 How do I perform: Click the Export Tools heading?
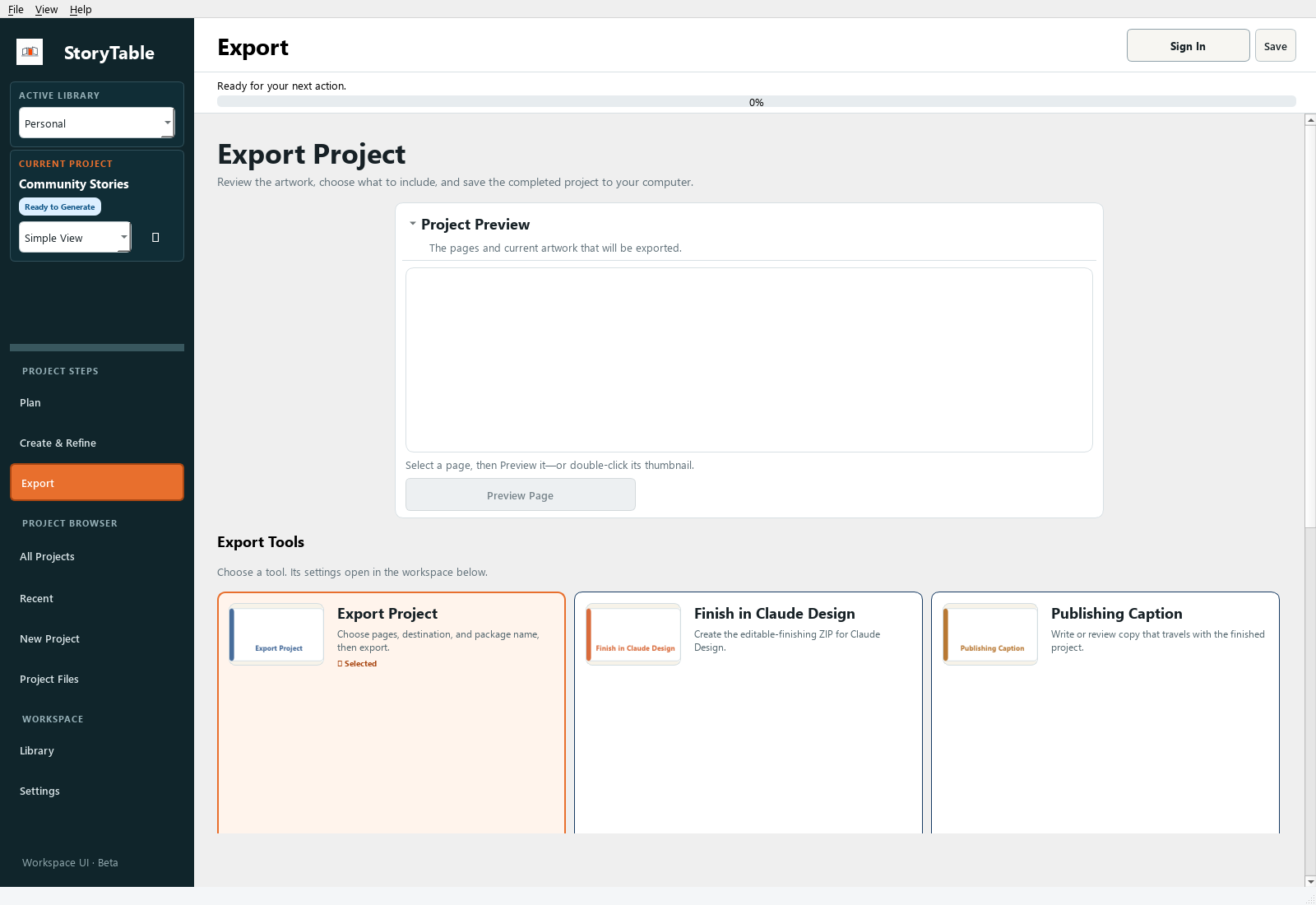(x=261, y=542)
